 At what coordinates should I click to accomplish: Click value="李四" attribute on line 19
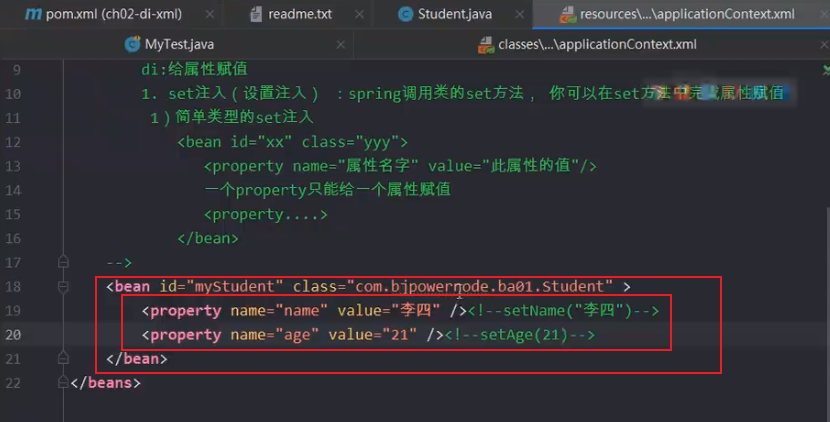389,310
